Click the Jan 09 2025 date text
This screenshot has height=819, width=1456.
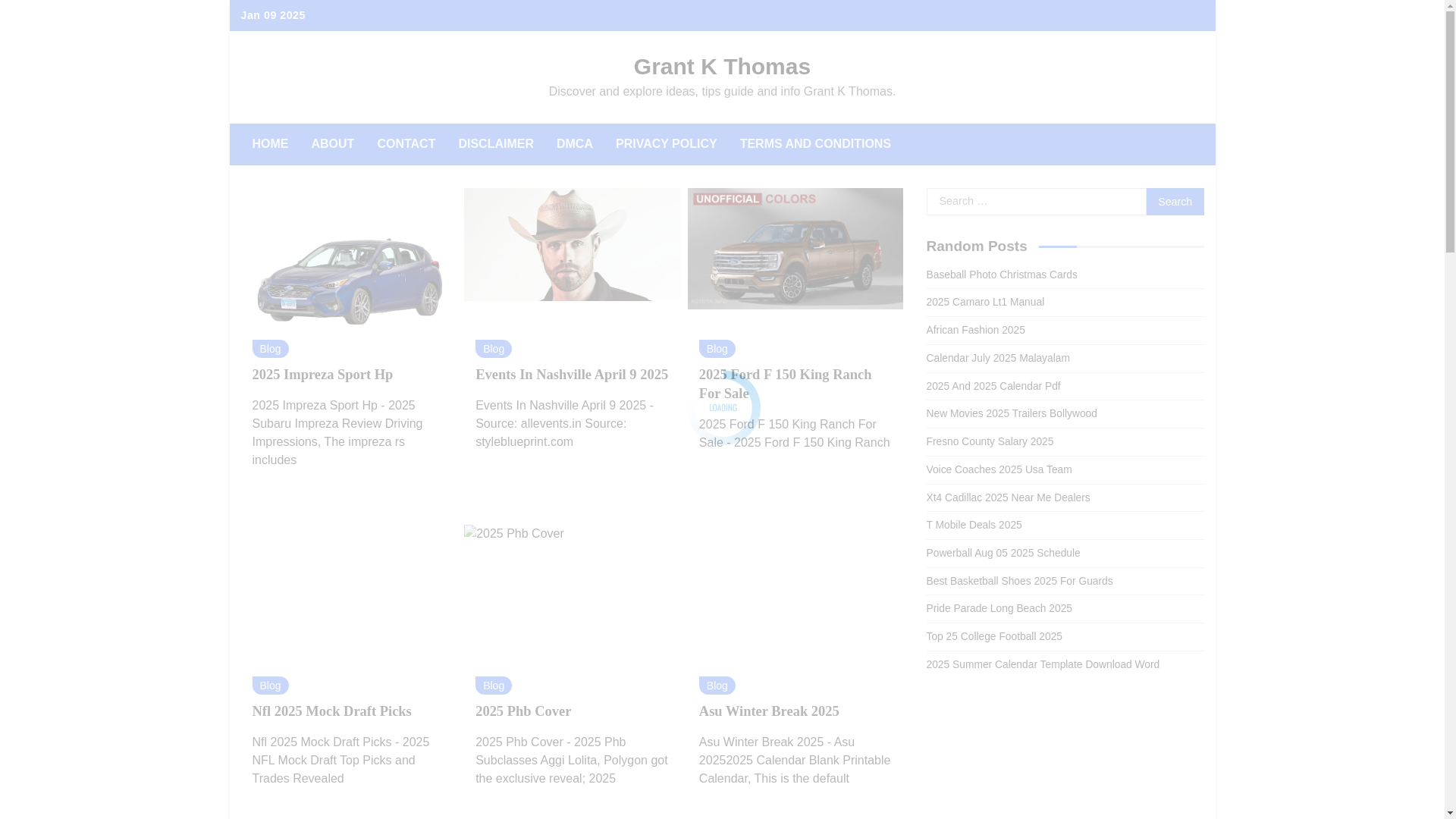point(273,15)
